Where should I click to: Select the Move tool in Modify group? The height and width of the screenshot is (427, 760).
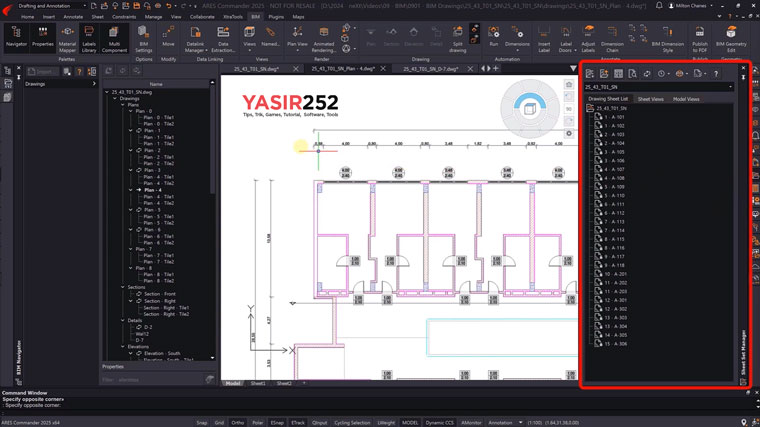click(168, 37)
